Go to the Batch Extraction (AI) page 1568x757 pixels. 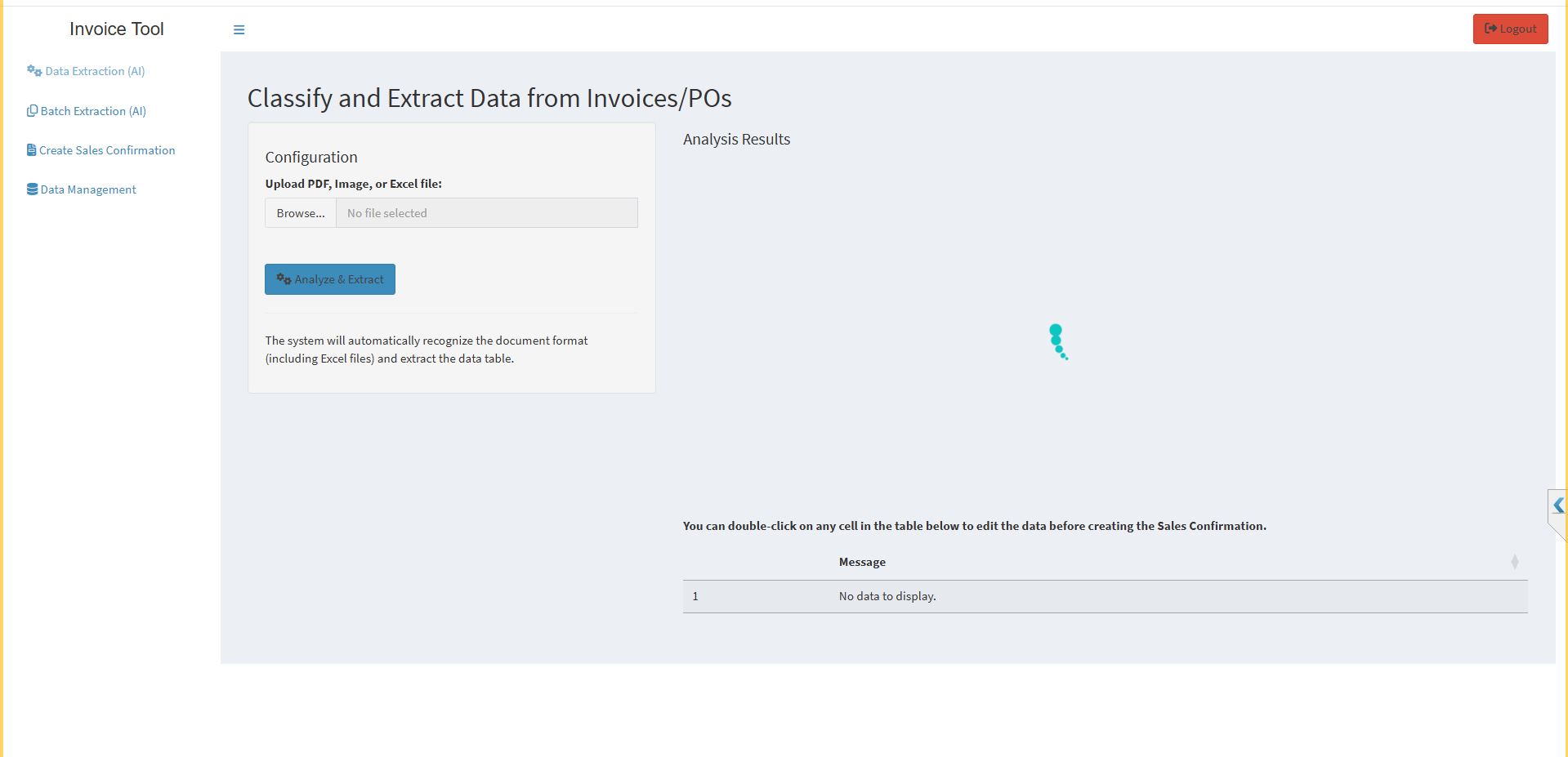coord(93,111)
